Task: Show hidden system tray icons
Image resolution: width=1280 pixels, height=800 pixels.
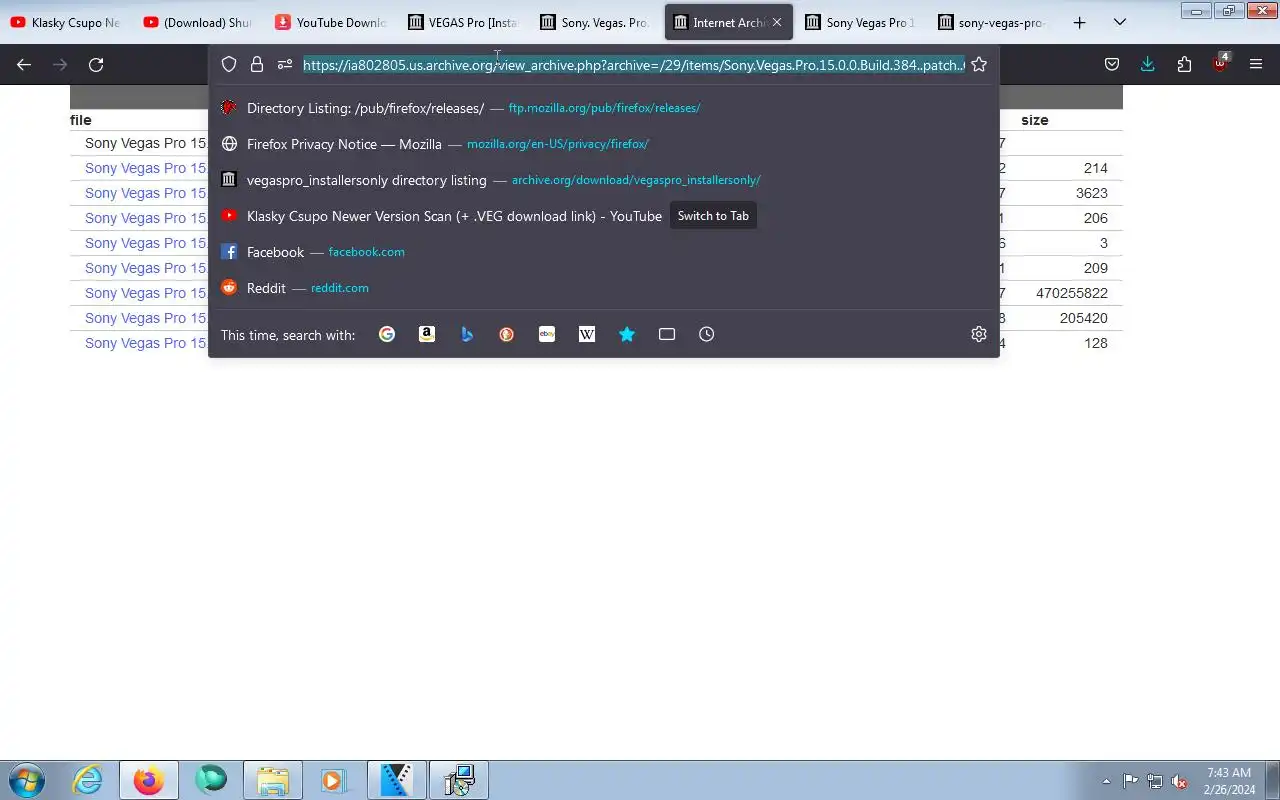Action: (x=1106, y=782)
